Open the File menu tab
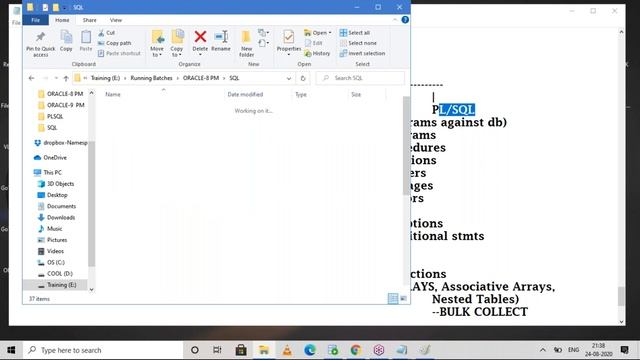The image size is (640, 360). coord(36,20)
